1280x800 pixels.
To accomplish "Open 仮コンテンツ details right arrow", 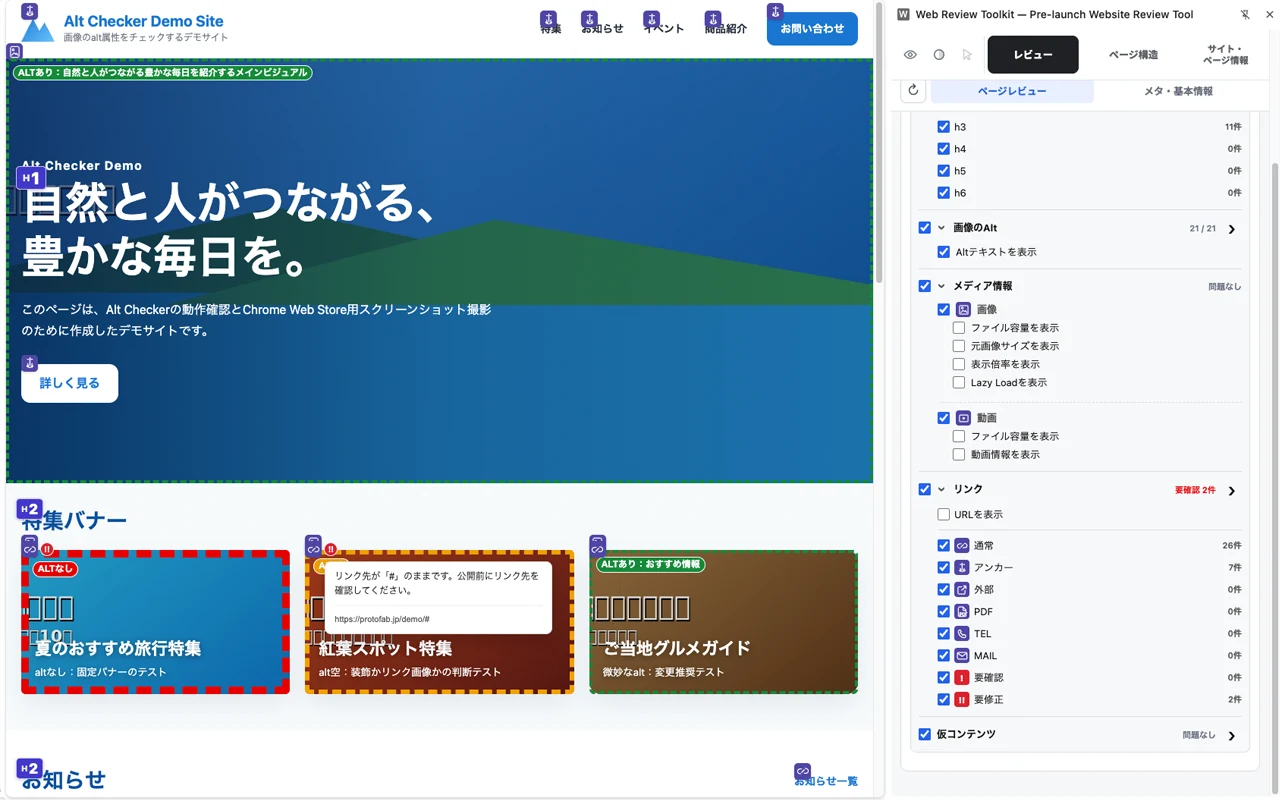I will [1232, 736].
